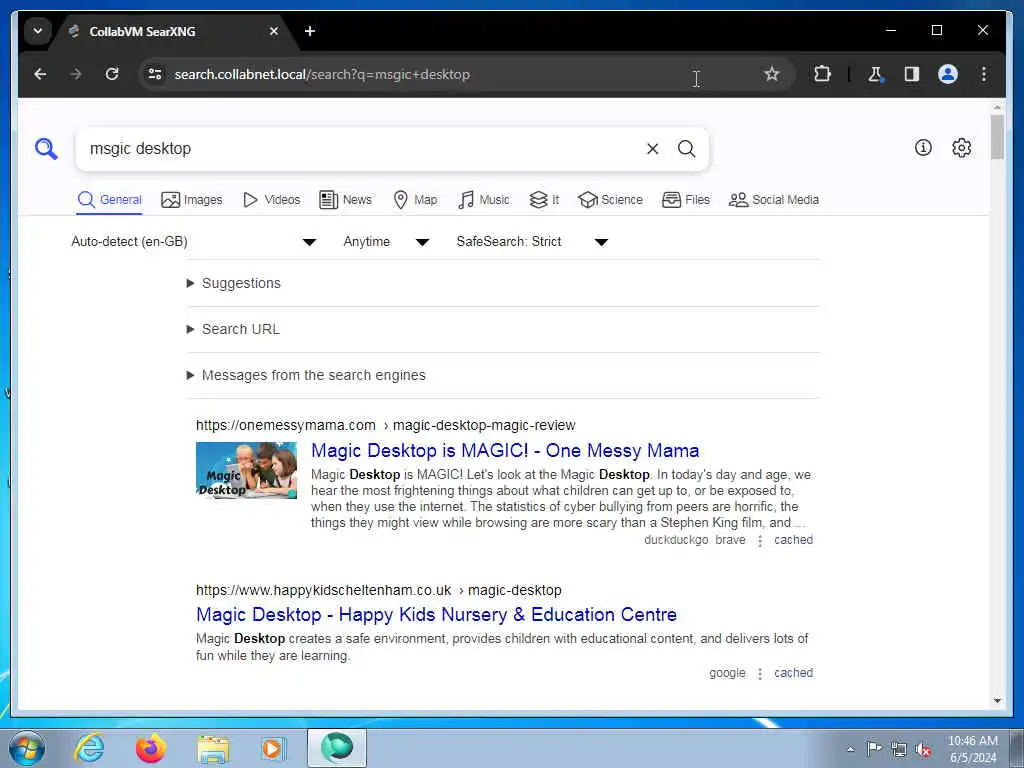The image size is (1024, 768).
Task: Close the CollabVM SearXNG tab
Action: coord(274,31)
